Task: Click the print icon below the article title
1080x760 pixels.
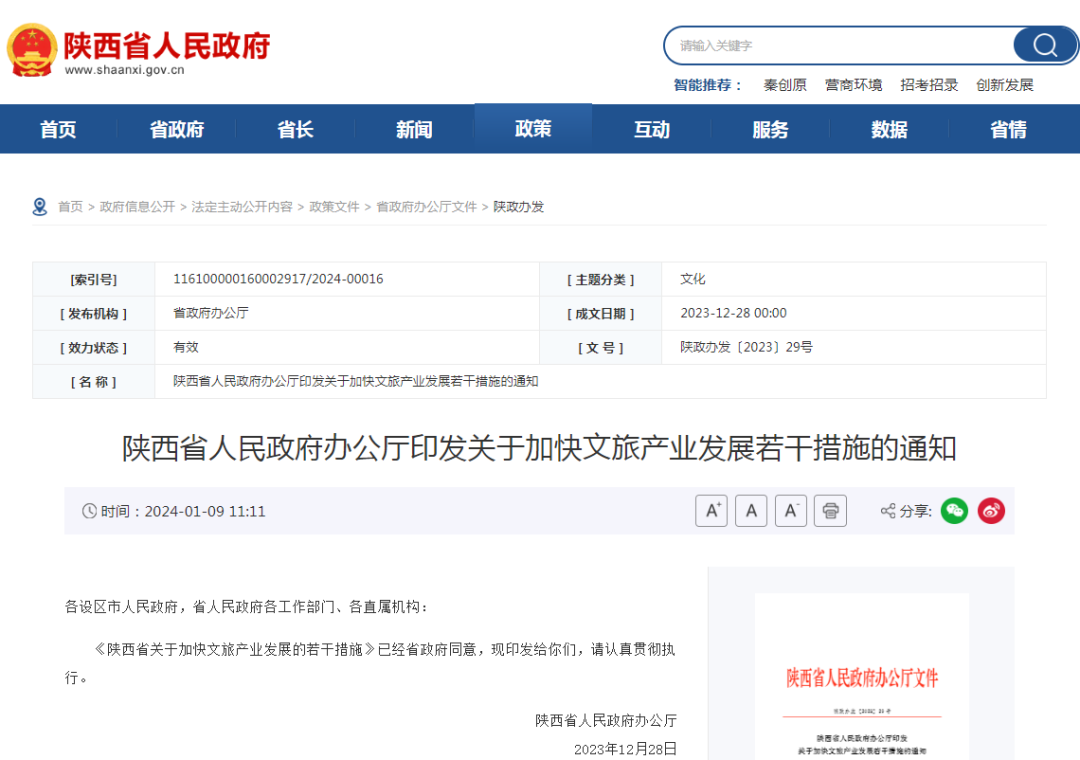Action: 830,510
